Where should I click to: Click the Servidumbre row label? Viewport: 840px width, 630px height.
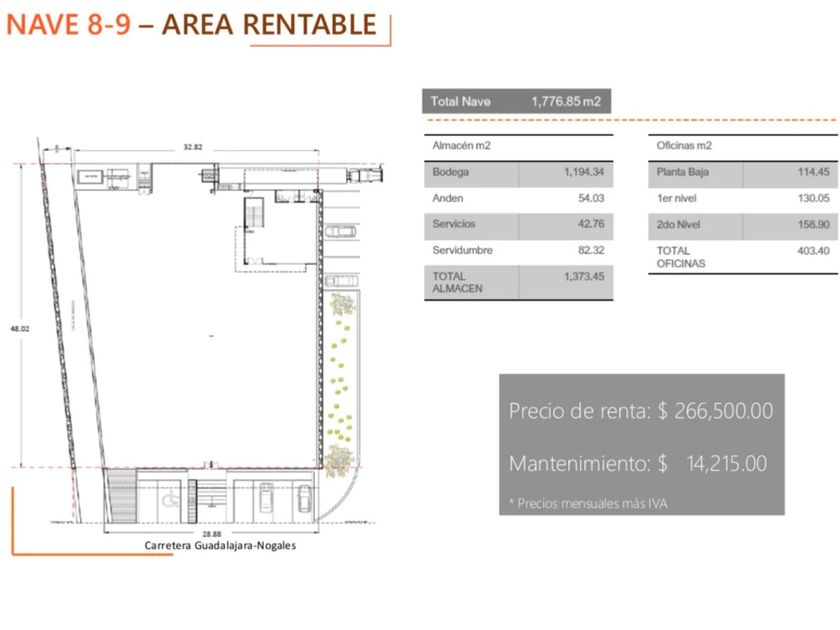click(x=462, y=250)
